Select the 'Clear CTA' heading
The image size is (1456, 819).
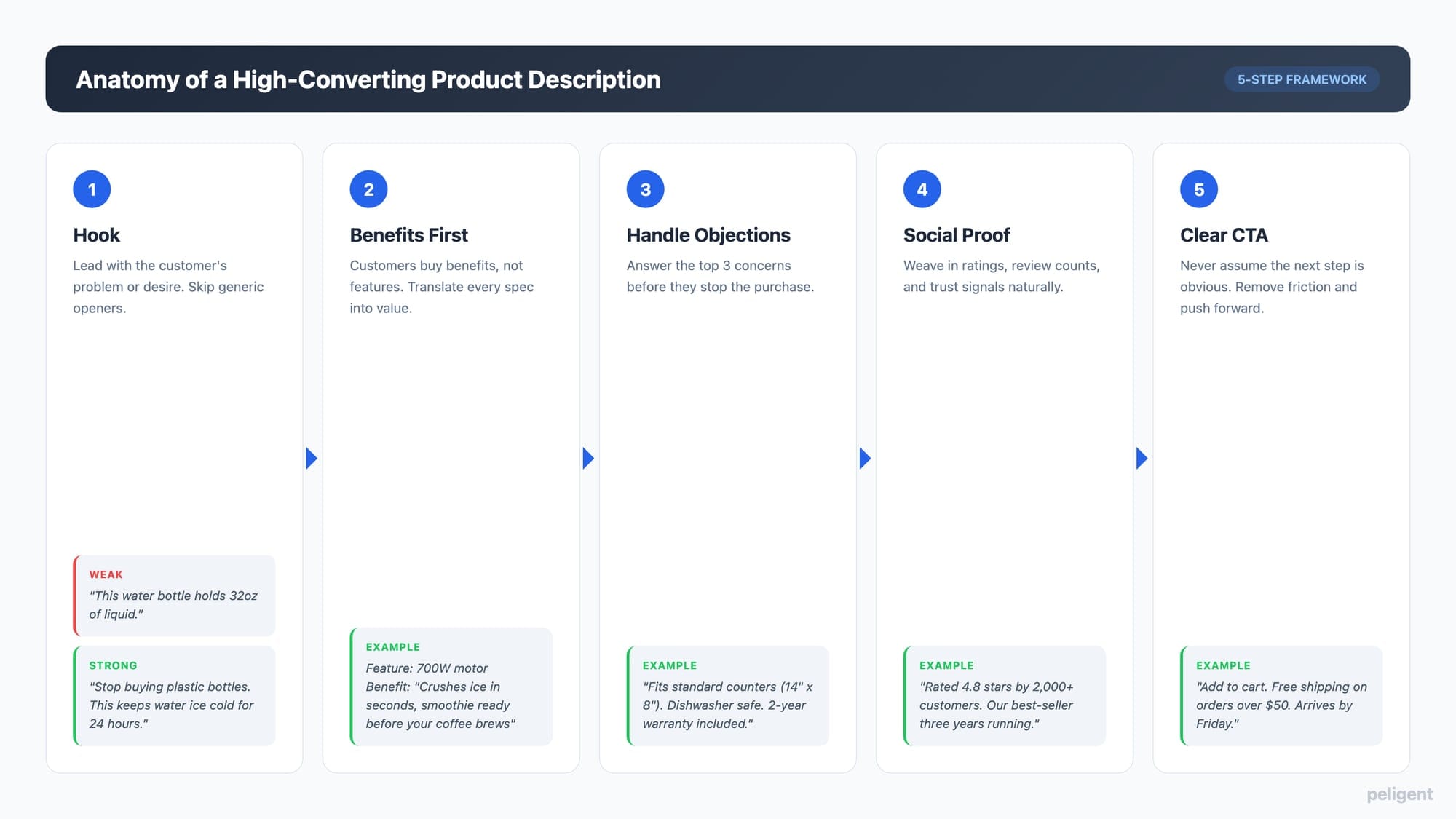(1224, 235)
